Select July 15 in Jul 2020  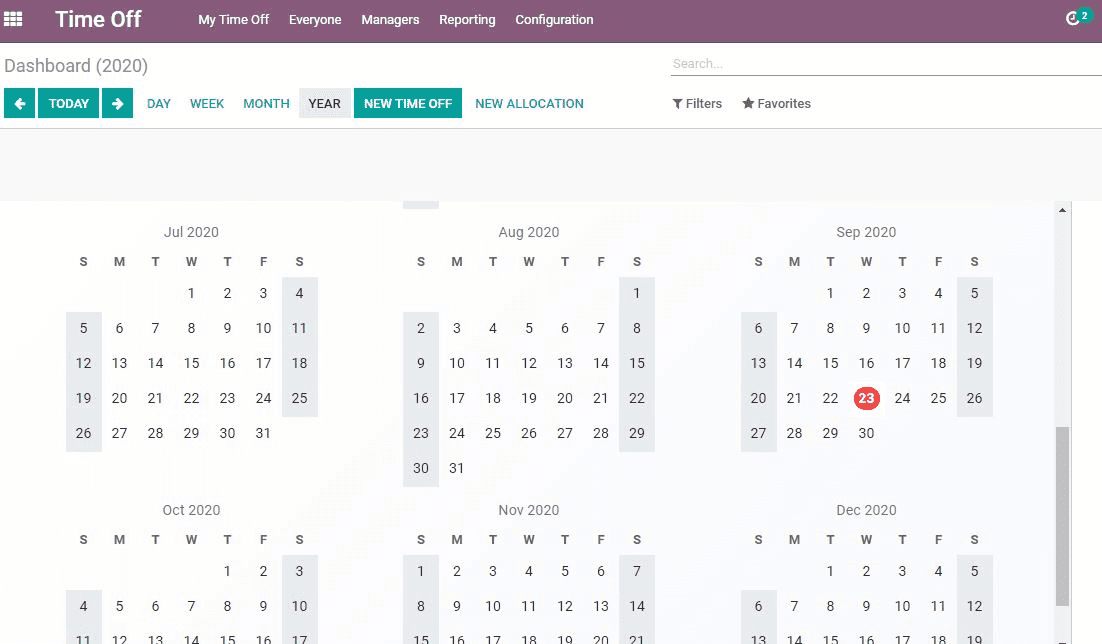pyautogui.click(x=191, y=363)
